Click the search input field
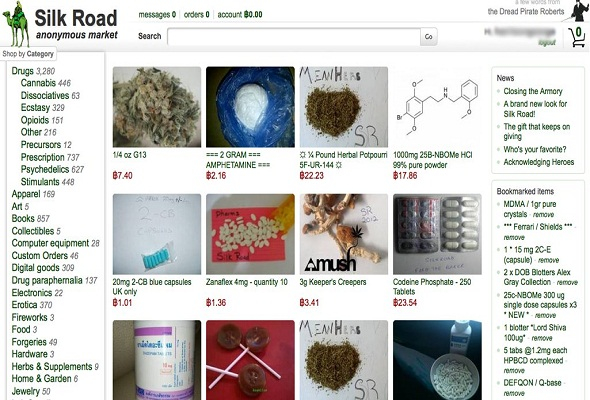 (294, 37)
